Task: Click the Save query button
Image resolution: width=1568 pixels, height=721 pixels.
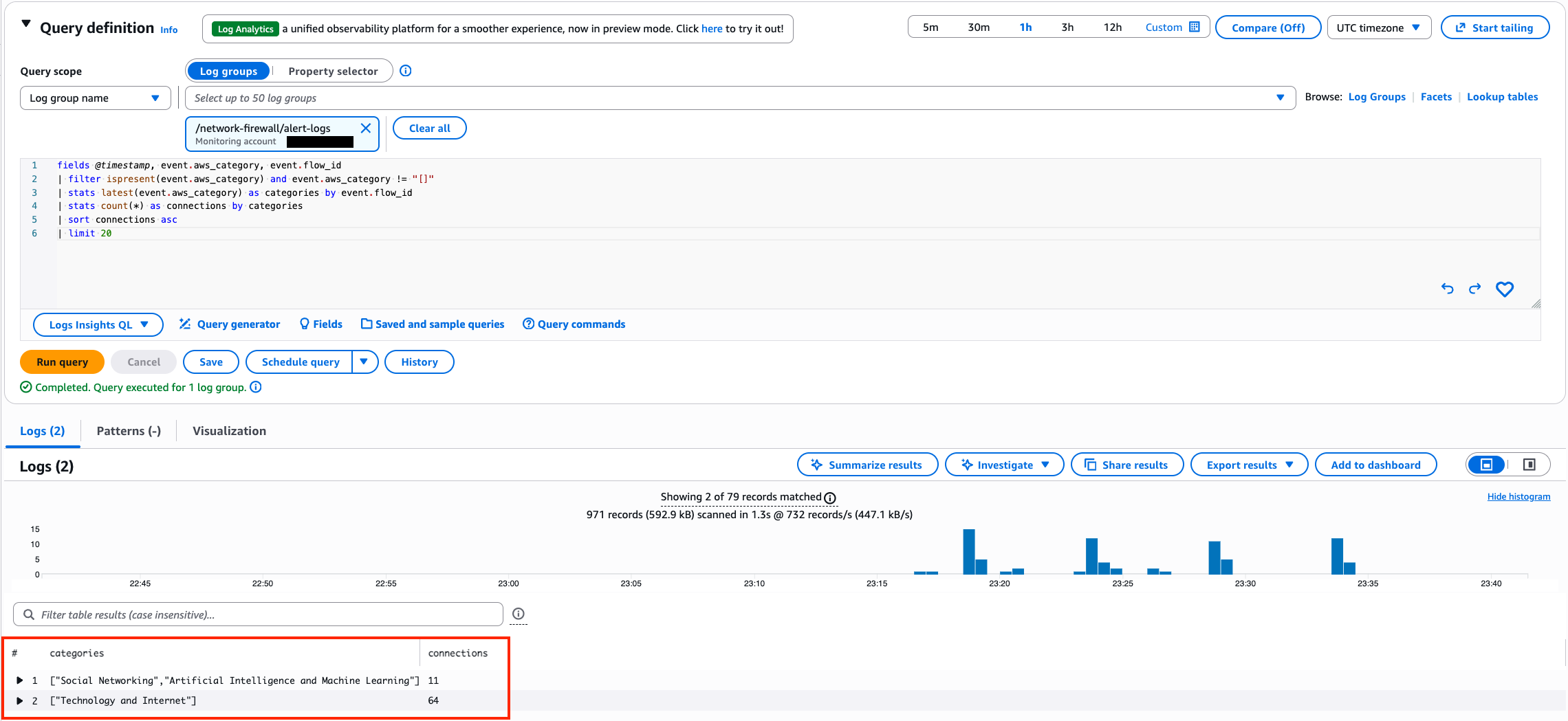Action: (x=210, y=362)
